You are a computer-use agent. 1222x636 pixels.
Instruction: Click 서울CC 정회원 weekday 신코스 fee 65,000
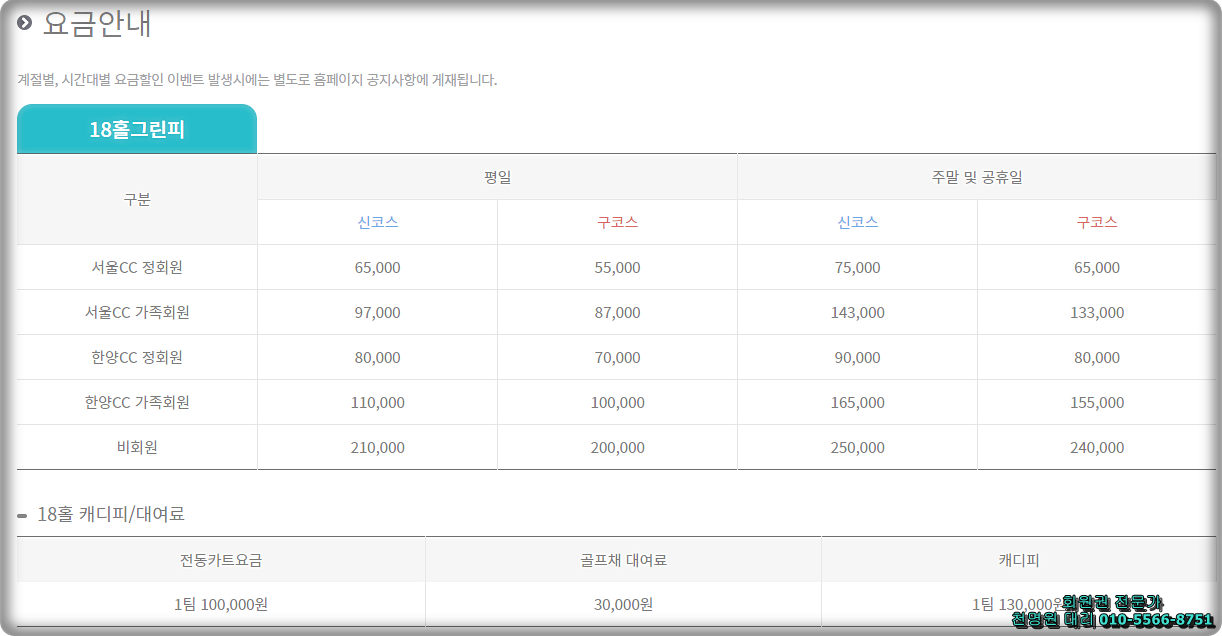pos(378,267)
